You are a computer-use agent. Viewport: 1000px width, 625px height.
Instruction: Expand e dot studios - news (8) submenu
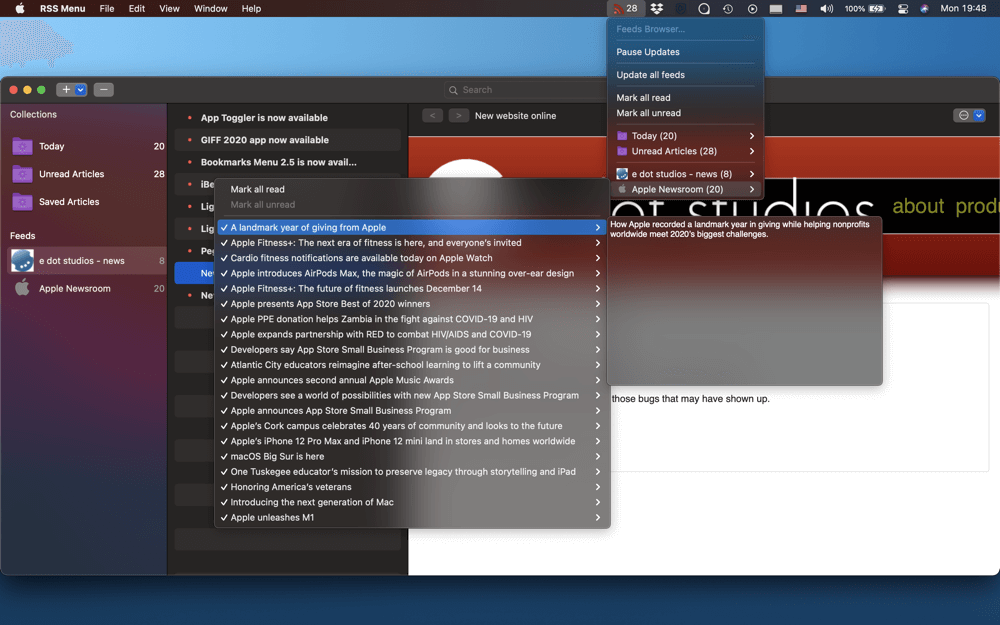752,174
